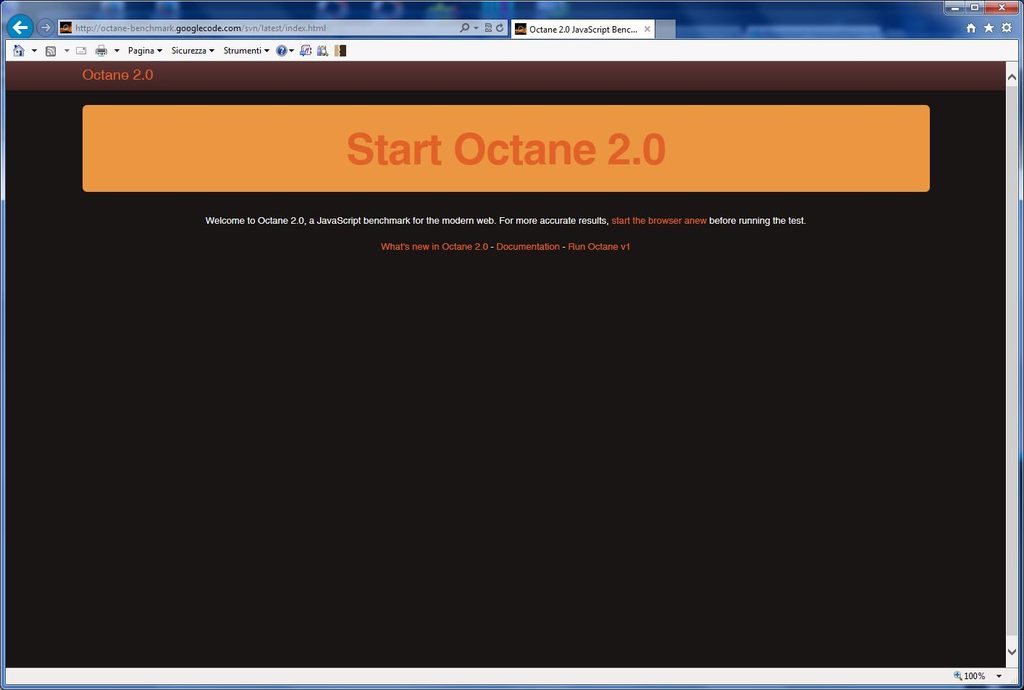Click the Run Octane v1 link
This screenshot has height=690, width=1024.
pyautogui.click(x=599, y=247)
